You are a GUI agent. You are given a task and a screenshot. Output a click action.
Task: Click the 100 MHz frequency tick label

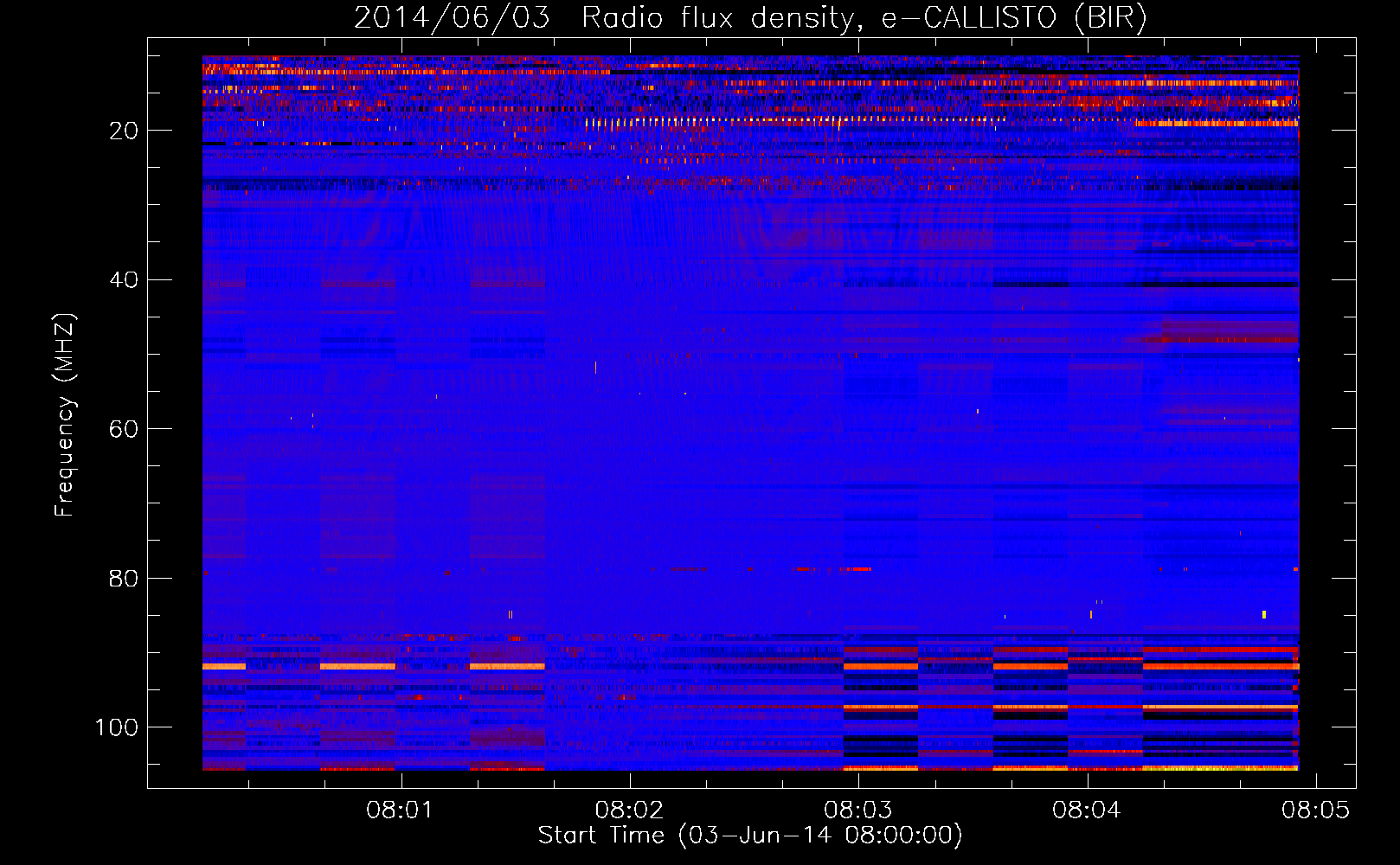[x=117, y=727]
